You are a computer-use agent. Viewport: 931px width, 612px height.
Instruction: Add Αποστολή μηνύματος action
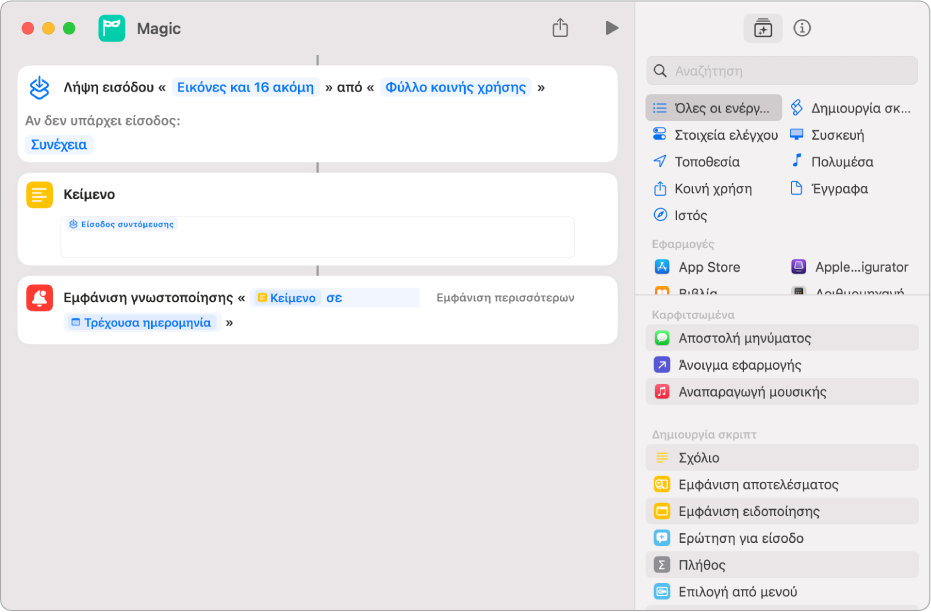782,338
